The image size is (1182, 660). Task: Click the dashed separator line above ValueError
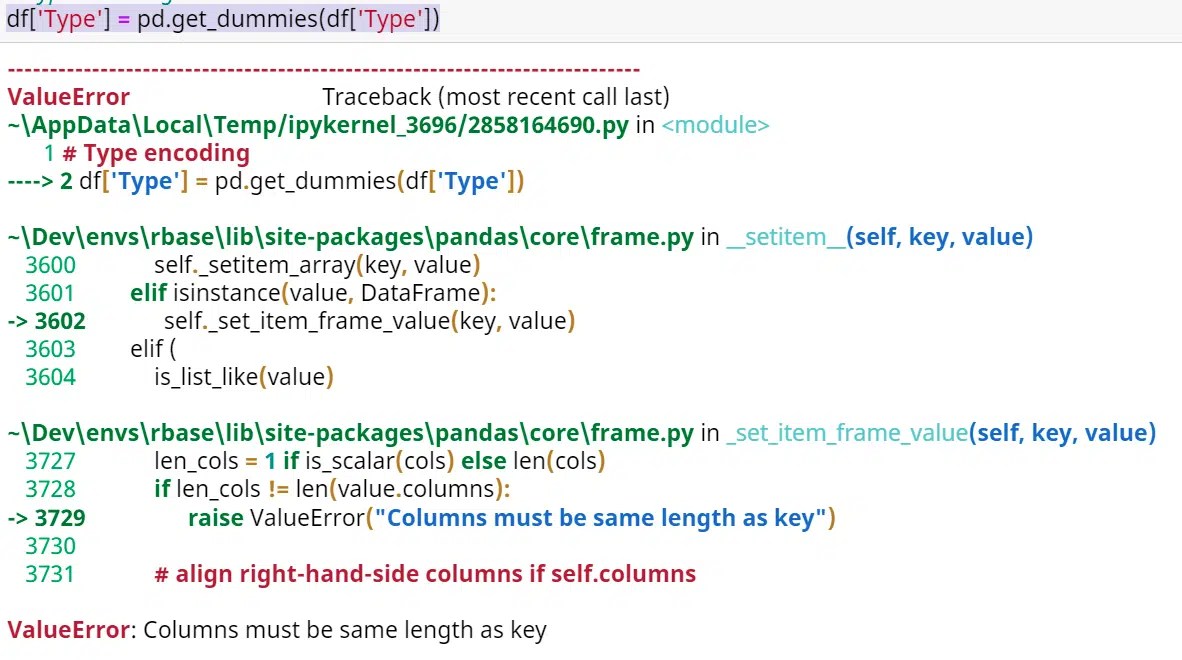(x=320, y=68)
